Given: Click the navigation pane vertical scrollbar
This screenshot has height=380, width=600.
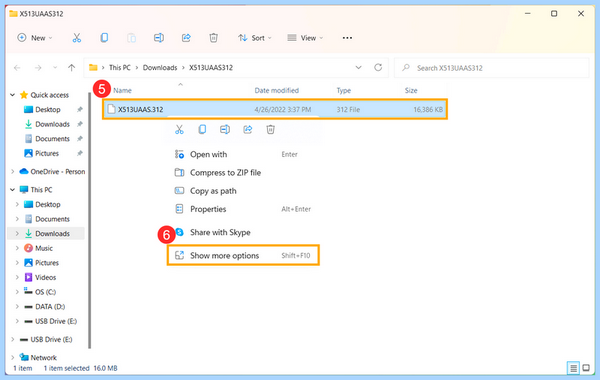Looking at the screenshot, I should point(90,220).
